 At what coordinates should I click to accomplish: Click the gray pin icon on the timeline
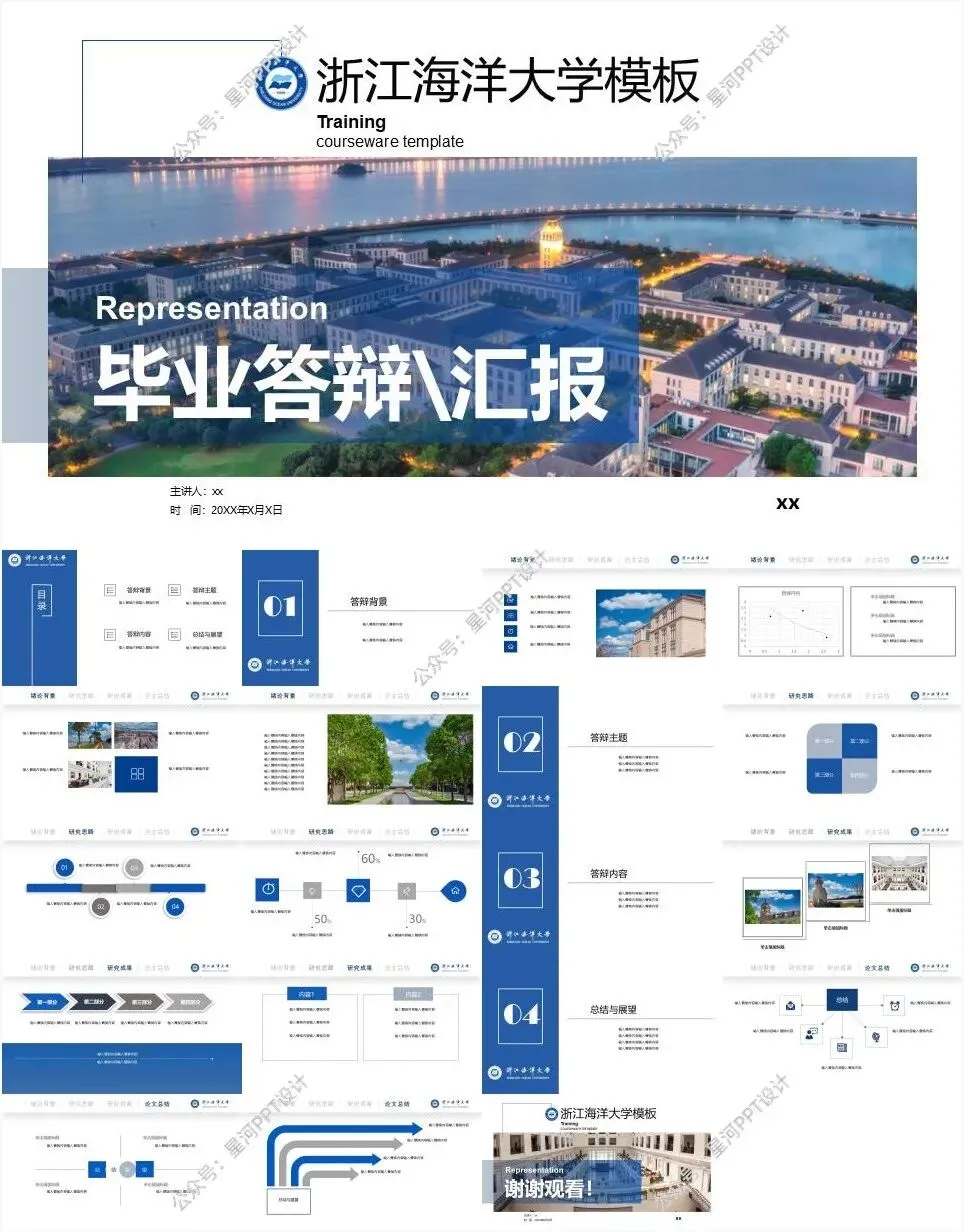tap(406, 890)
